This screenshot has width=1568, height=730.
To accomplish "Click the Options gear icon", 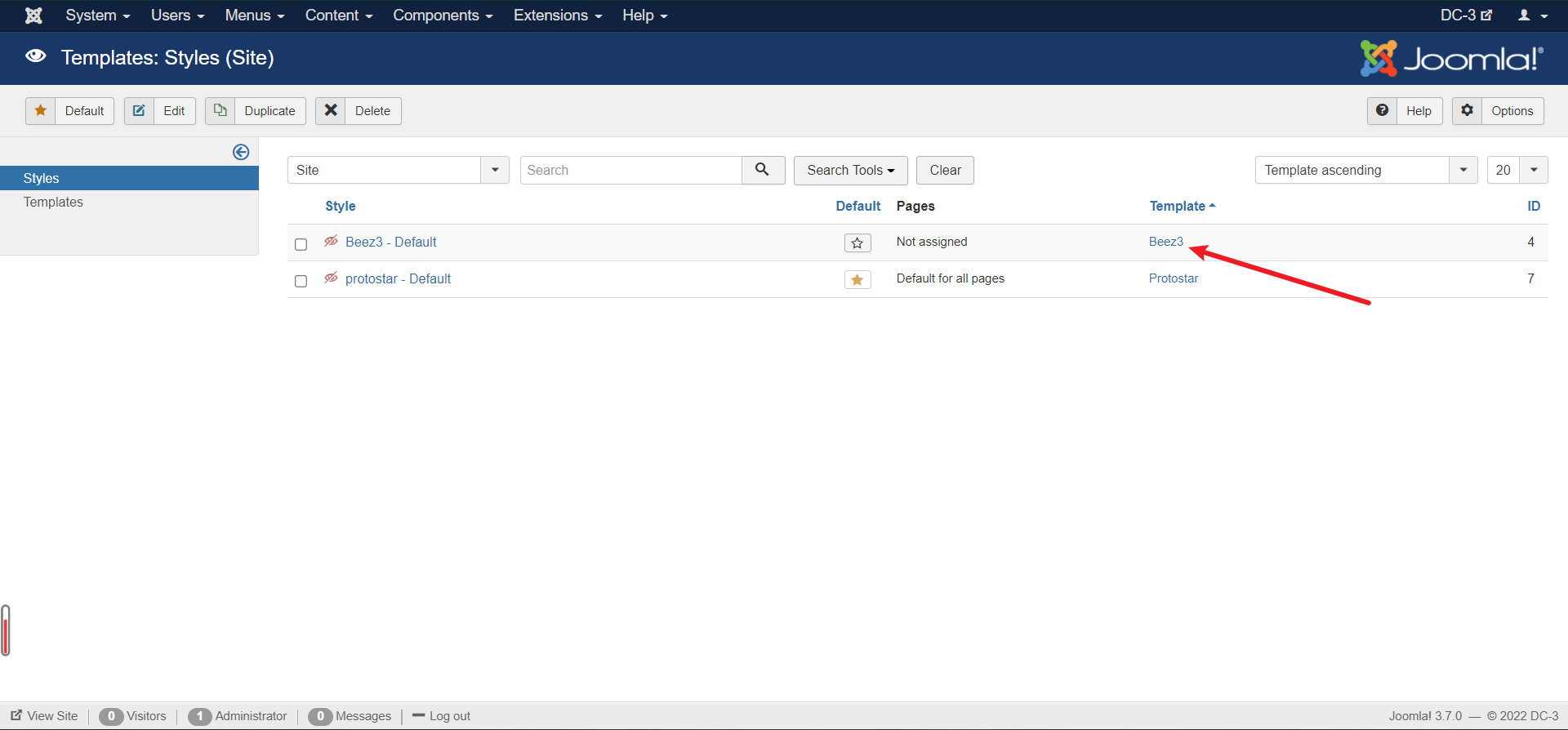I will tap(1468, 111).
